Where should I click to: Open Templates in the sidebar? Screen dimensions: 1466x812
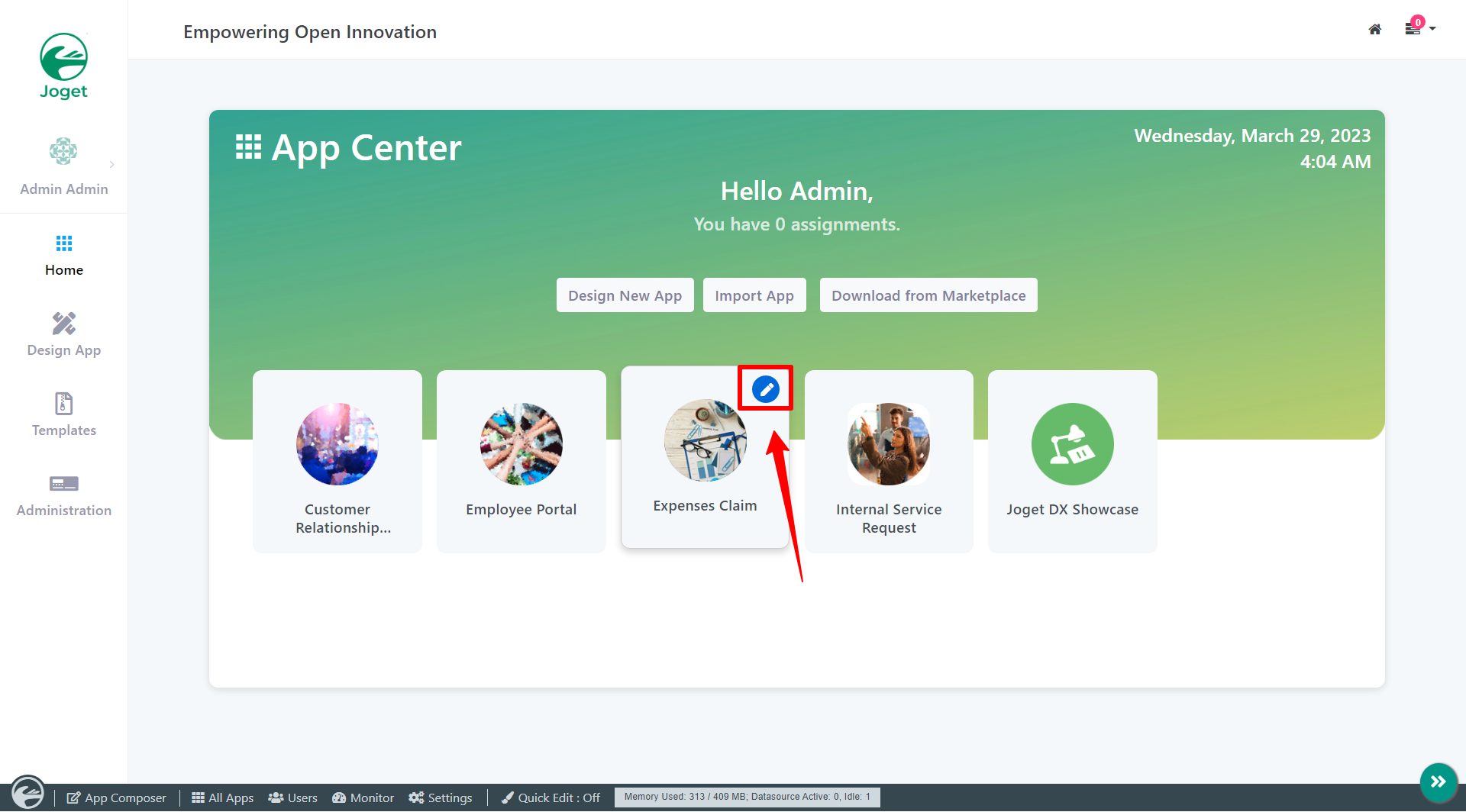[x=64, y=415]
